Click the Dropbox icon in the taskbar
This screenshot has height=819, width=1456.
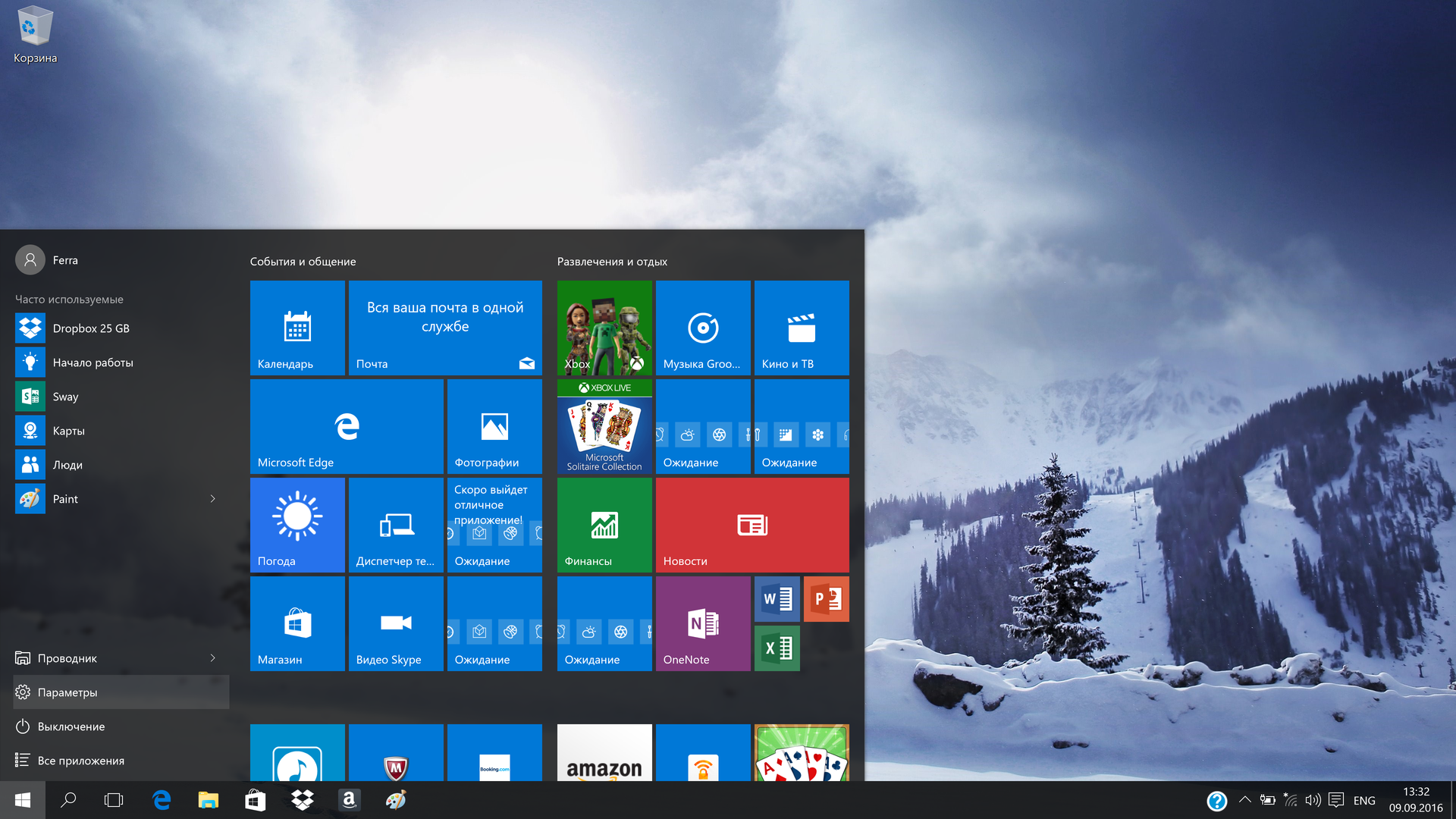pyautogui.click(x=303, y=800)
